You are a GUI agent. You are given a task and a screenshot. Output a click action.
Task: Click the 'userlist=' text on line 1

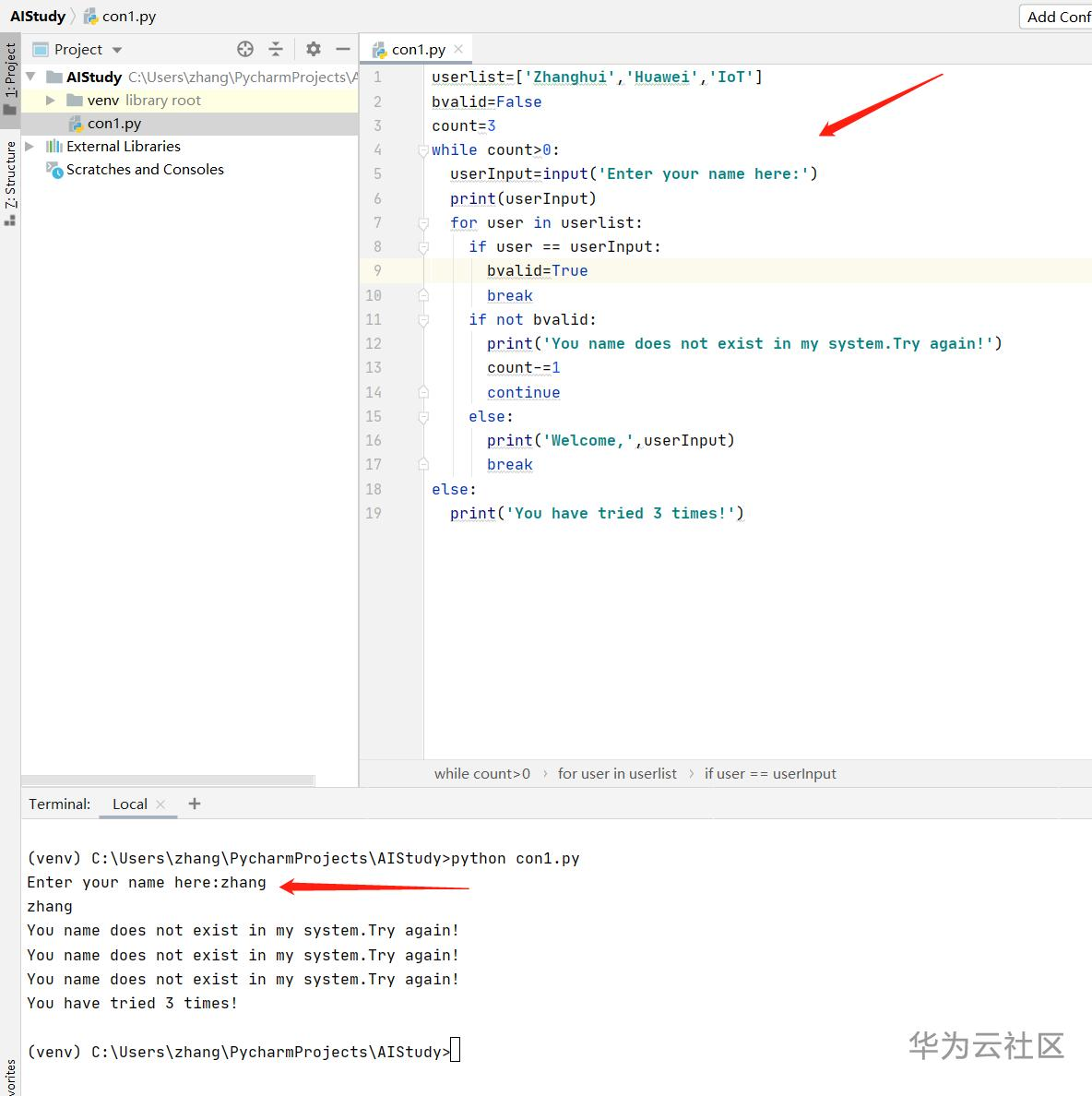click(473, 77)
